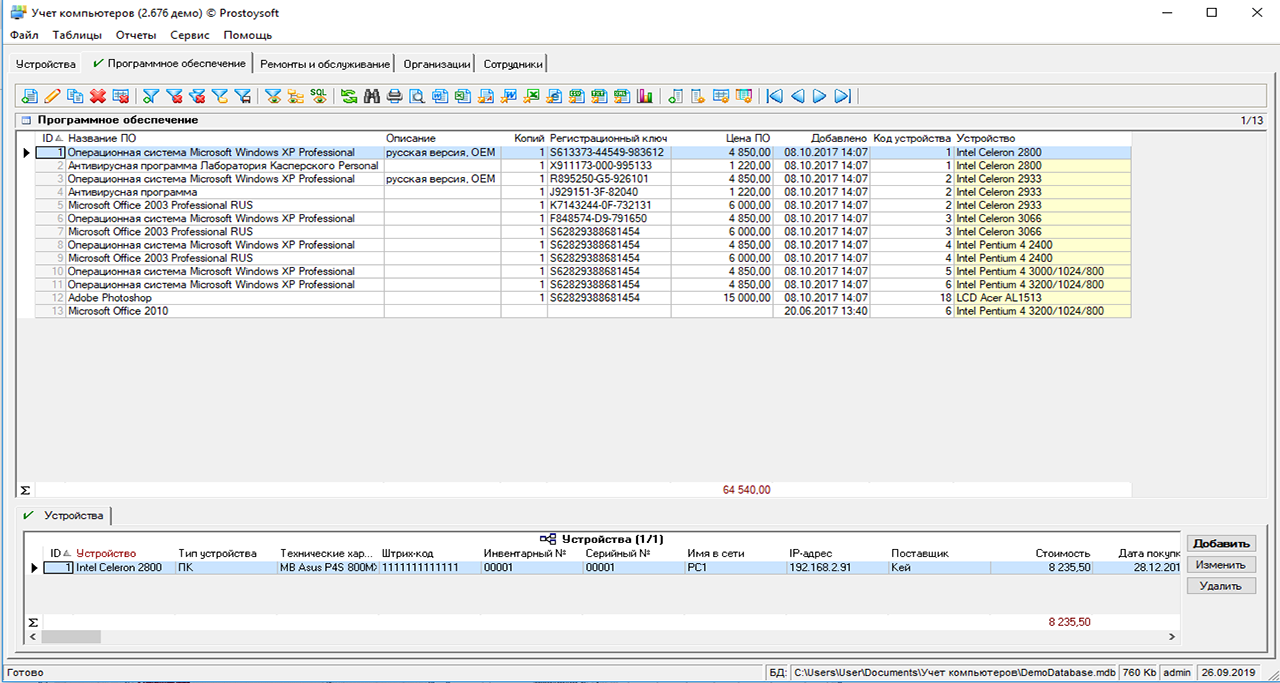Click the 192.168.2.91 IP address cell
This screenshot has width=1280, height=683.
[838, 567]
